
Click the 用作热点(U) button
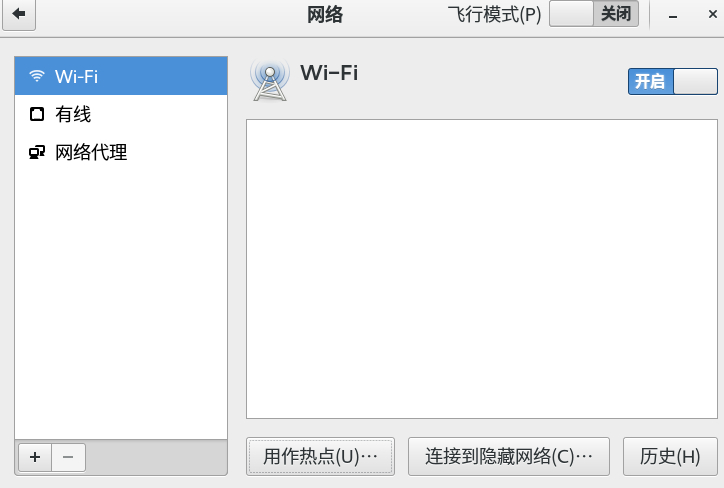[x=321, y=456]
